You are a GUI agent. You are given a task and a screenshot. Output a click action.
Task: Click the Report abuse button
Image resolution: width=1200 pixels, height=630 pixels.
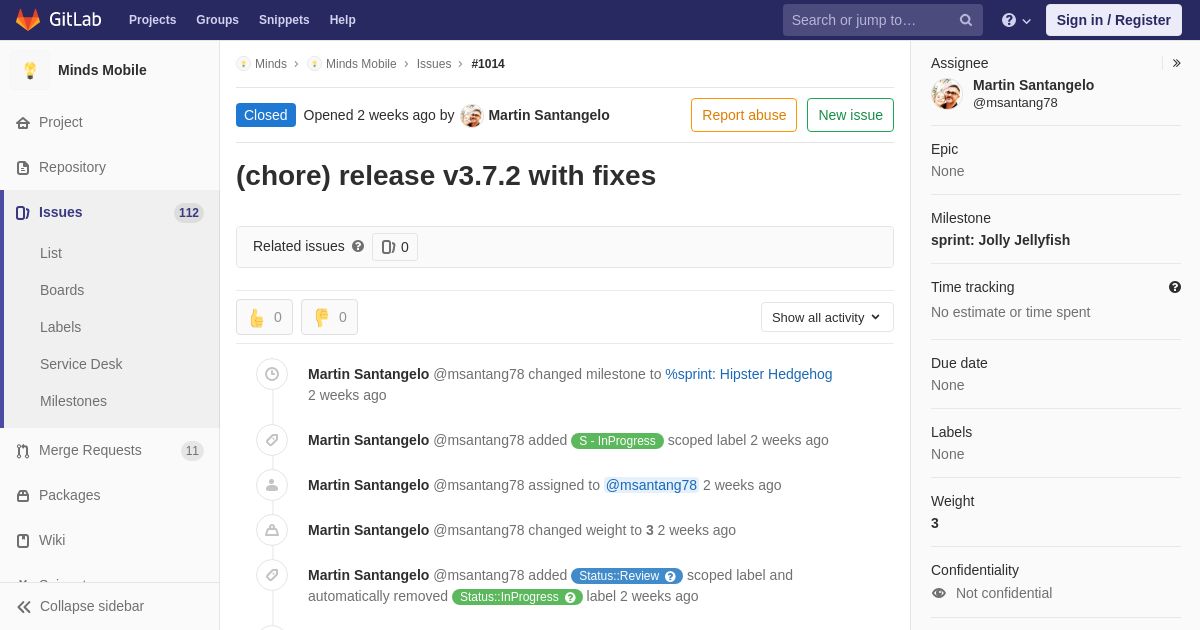(x=744, y=115)
